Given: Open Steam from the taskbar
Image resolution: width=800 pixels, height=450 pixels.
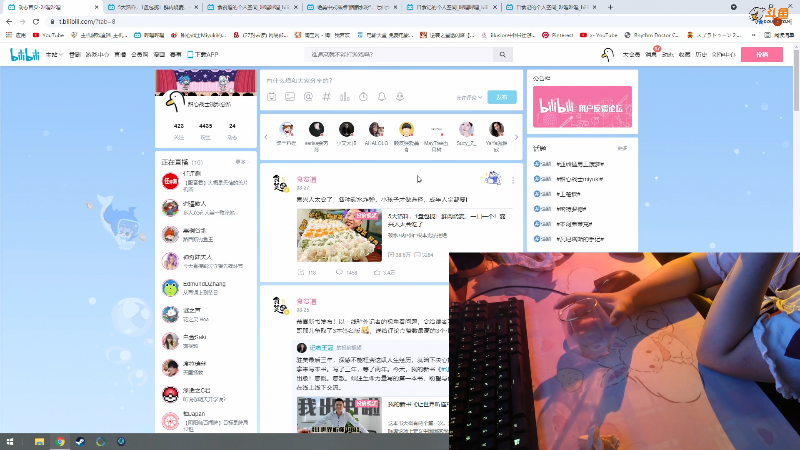Looking at the screenshot, I should (x=80, y=442).
